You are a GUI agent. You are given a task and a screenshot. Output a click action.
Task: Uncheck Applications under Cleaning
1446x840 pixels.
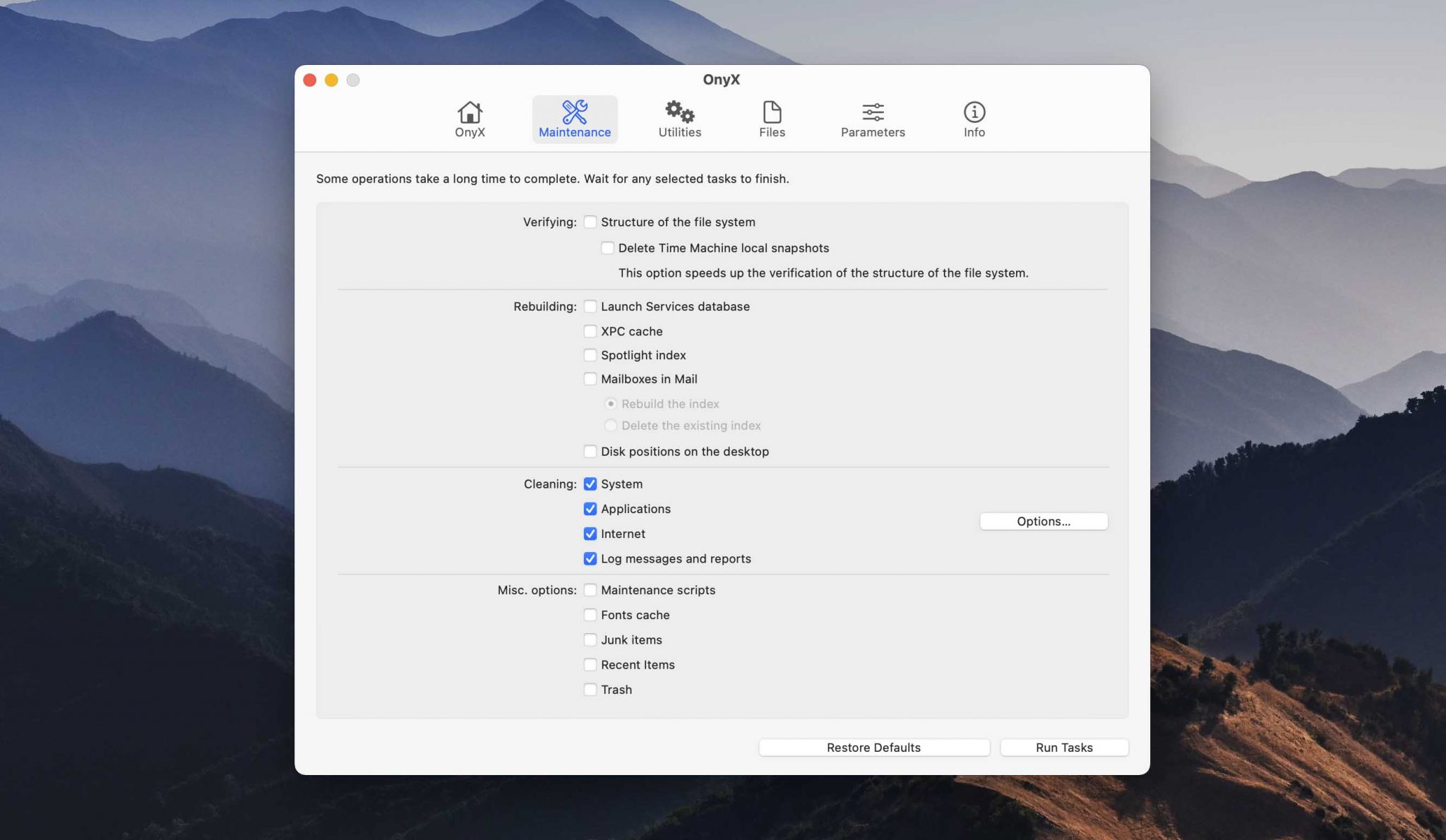point(590,509)
